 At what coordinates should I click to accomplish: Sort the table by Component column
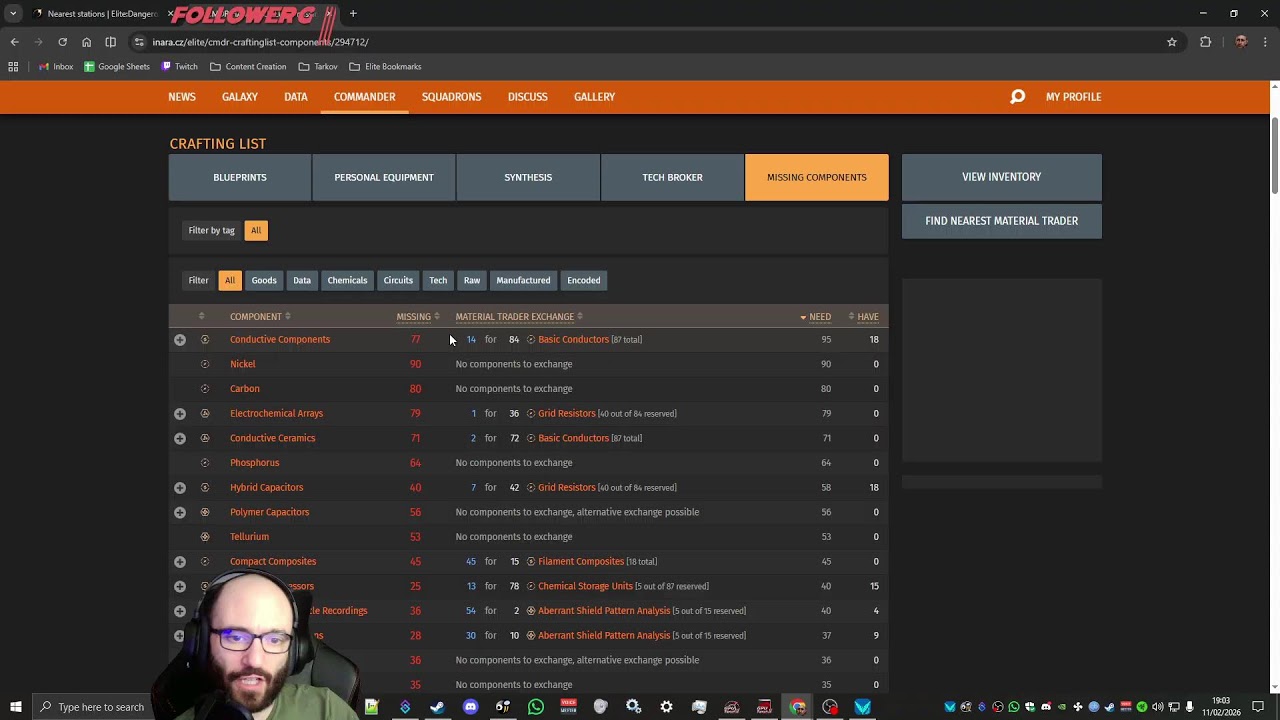click(260, 317)
